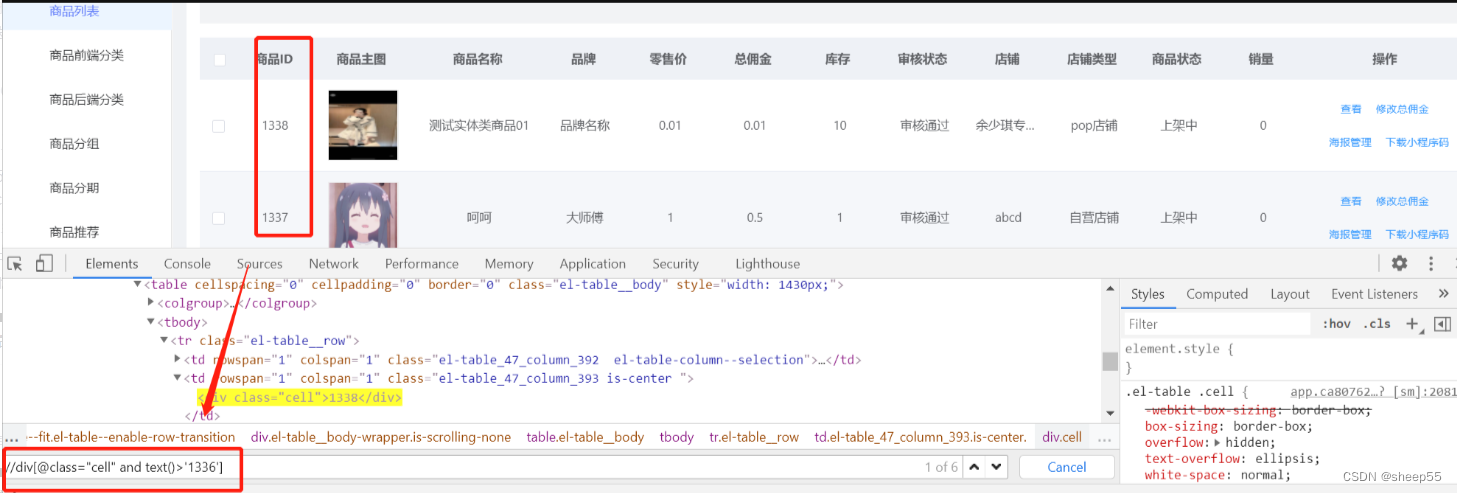
Task: Open the Application tab
Action: (x=592, y=264)
